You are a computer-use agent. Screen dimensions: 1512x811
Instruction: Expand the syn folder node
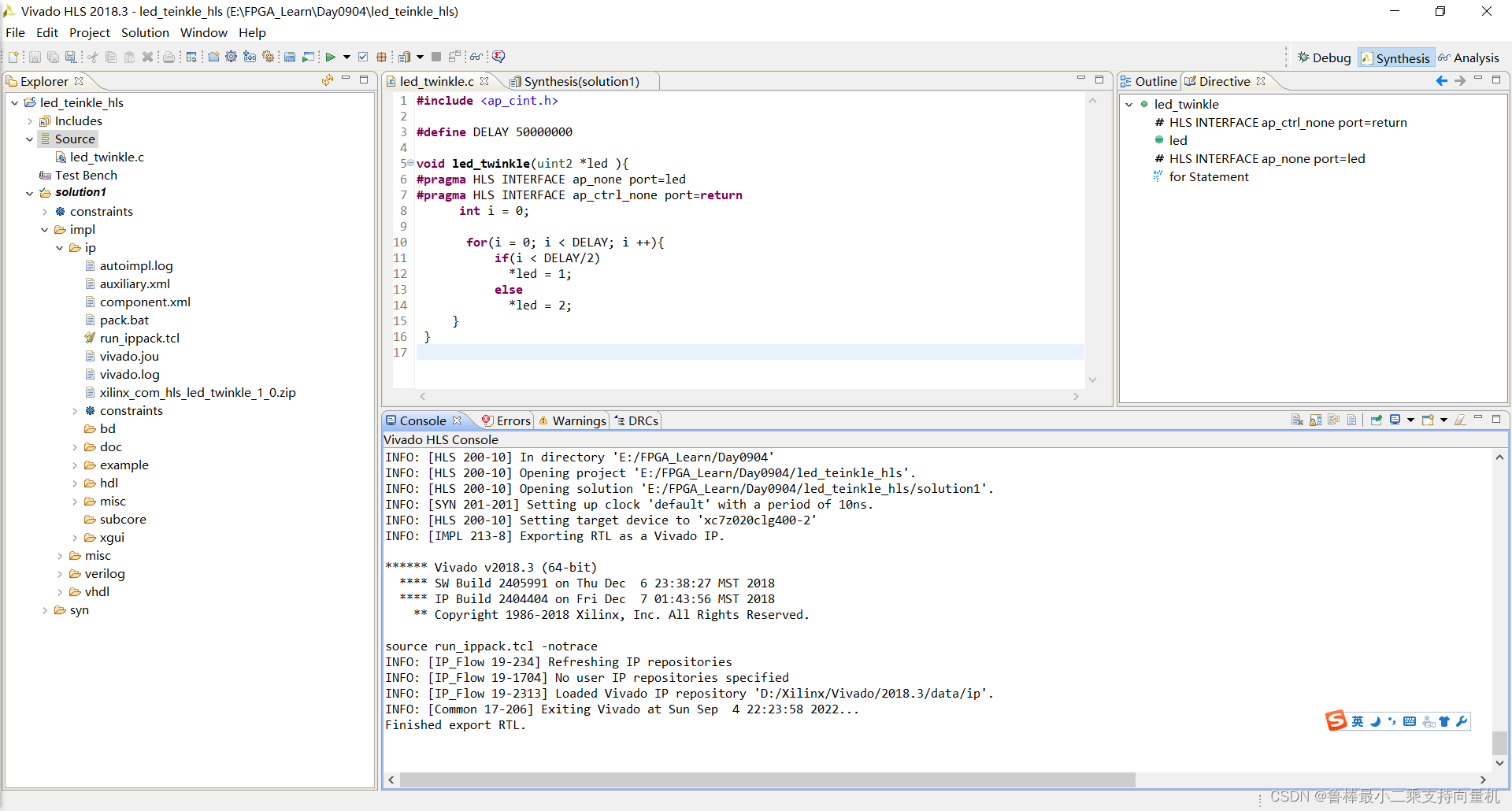coord(45,610)
